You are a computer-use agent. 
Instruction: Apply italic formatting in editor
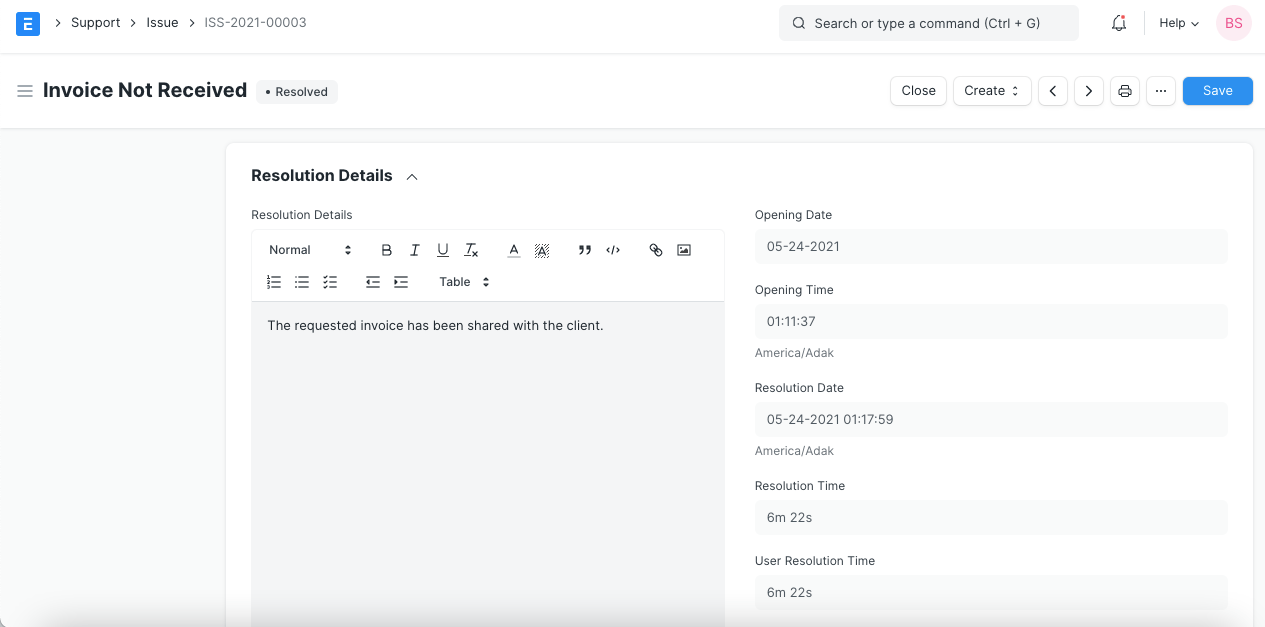pos(415,250)
